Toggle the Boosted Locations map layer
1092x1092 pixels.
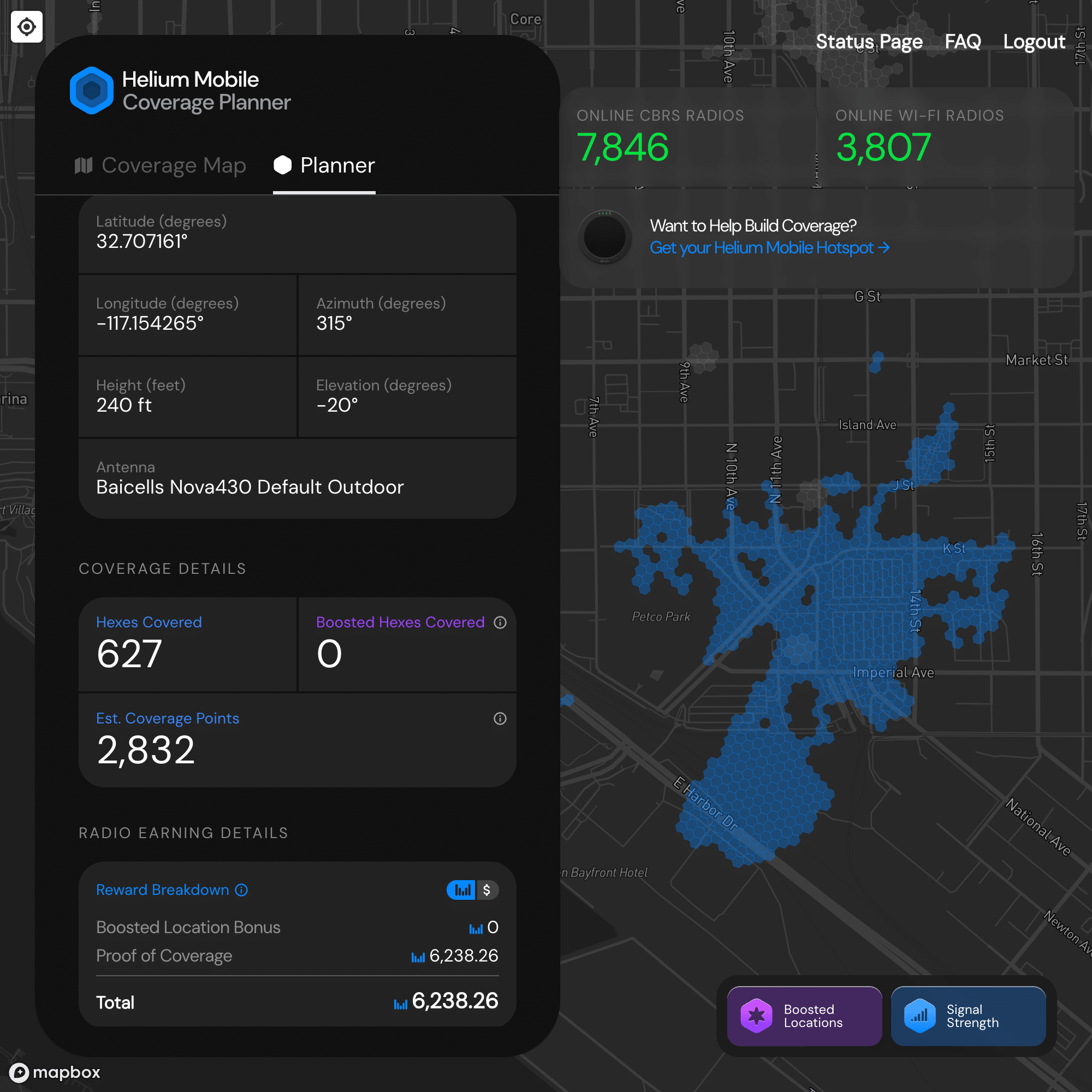(x=804, y=1016)
